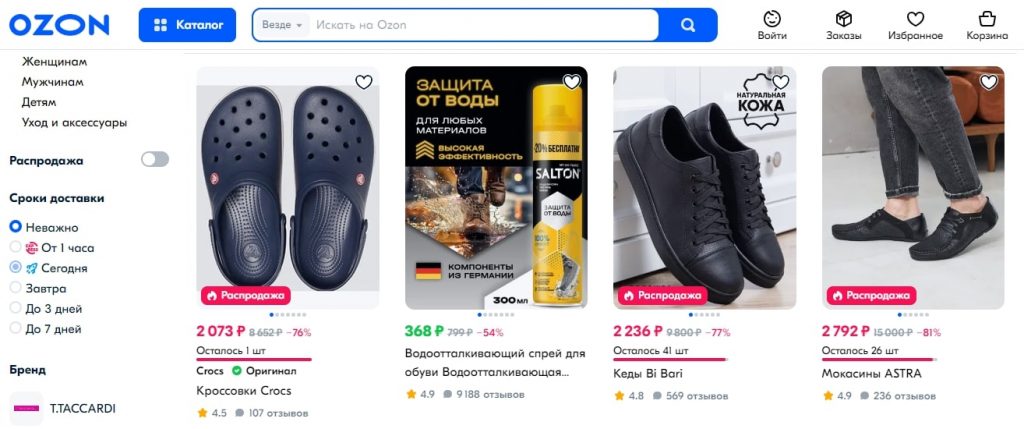
Task: Open the Войти sign-in icon
Action: point(771,25)
